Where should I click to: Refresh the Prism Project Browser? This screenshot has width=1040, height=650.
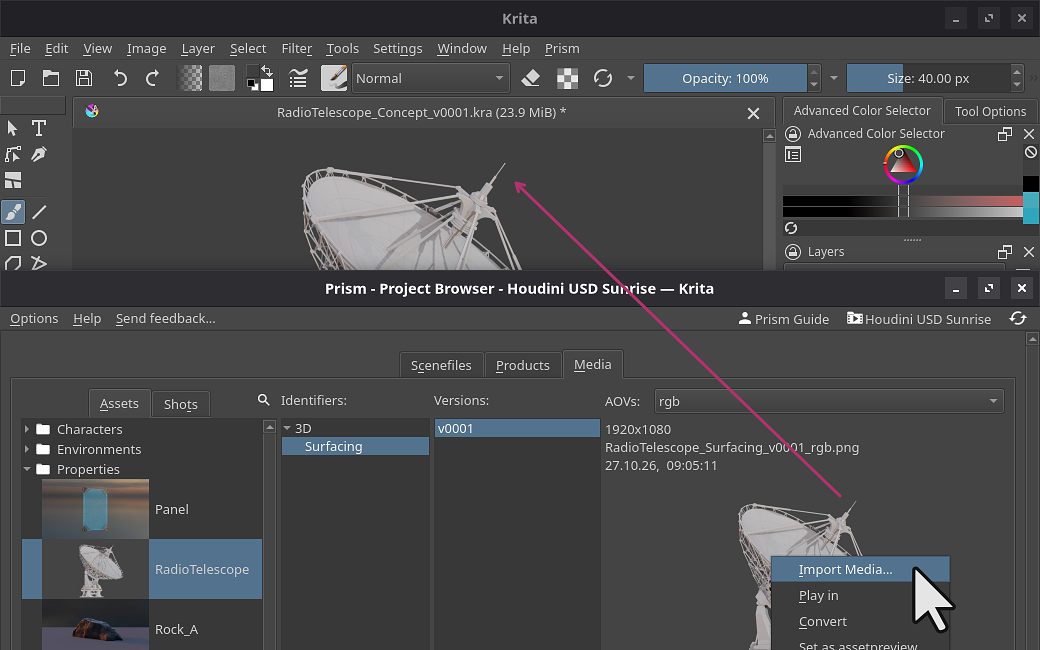[x=1018, y=318]
